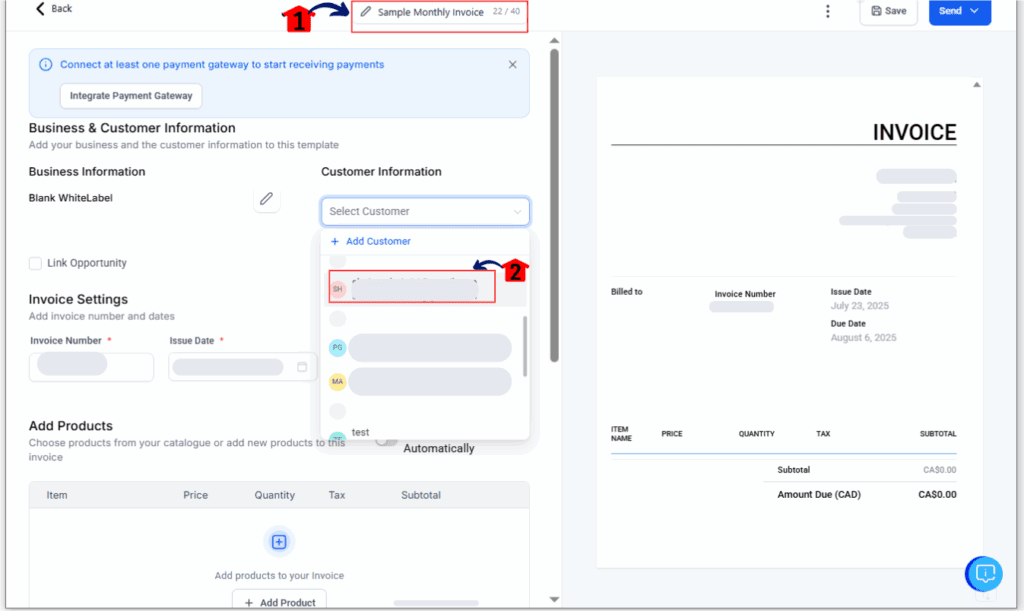This screenshot has width=1024, height=611.
Task: Click Integrate Payment Gateway button
Action: coord(131,96)
